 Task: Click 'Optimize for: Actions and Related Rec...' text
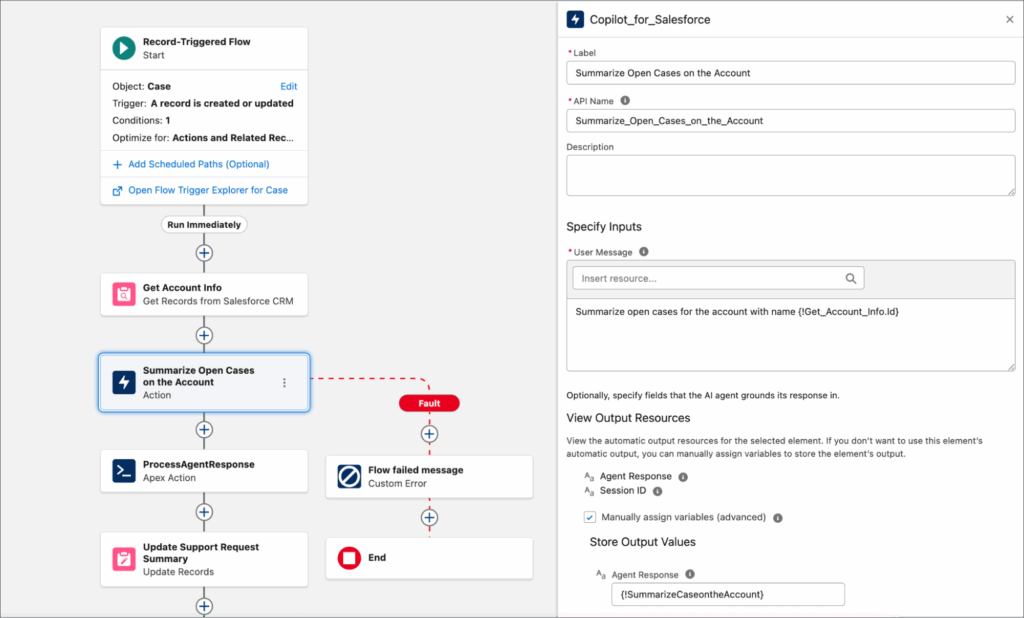click(x=203, y=138)
